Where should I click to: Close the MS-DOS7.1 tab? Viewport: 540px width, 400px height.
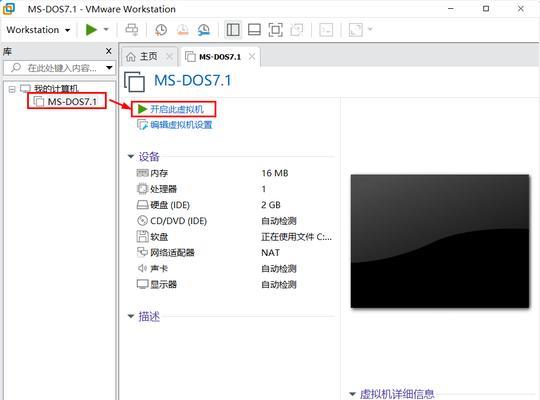[x=252, y=57]
